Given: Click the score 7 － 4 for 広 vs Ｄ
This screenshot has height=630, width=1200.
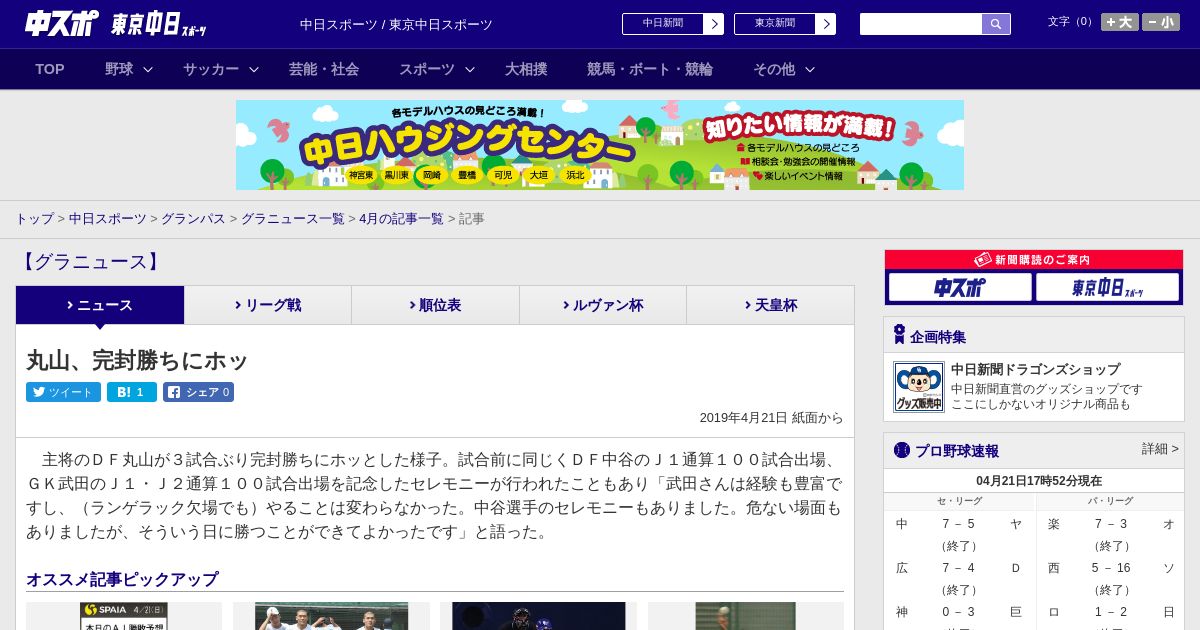Looking at the screenshot, I should 958,568.
